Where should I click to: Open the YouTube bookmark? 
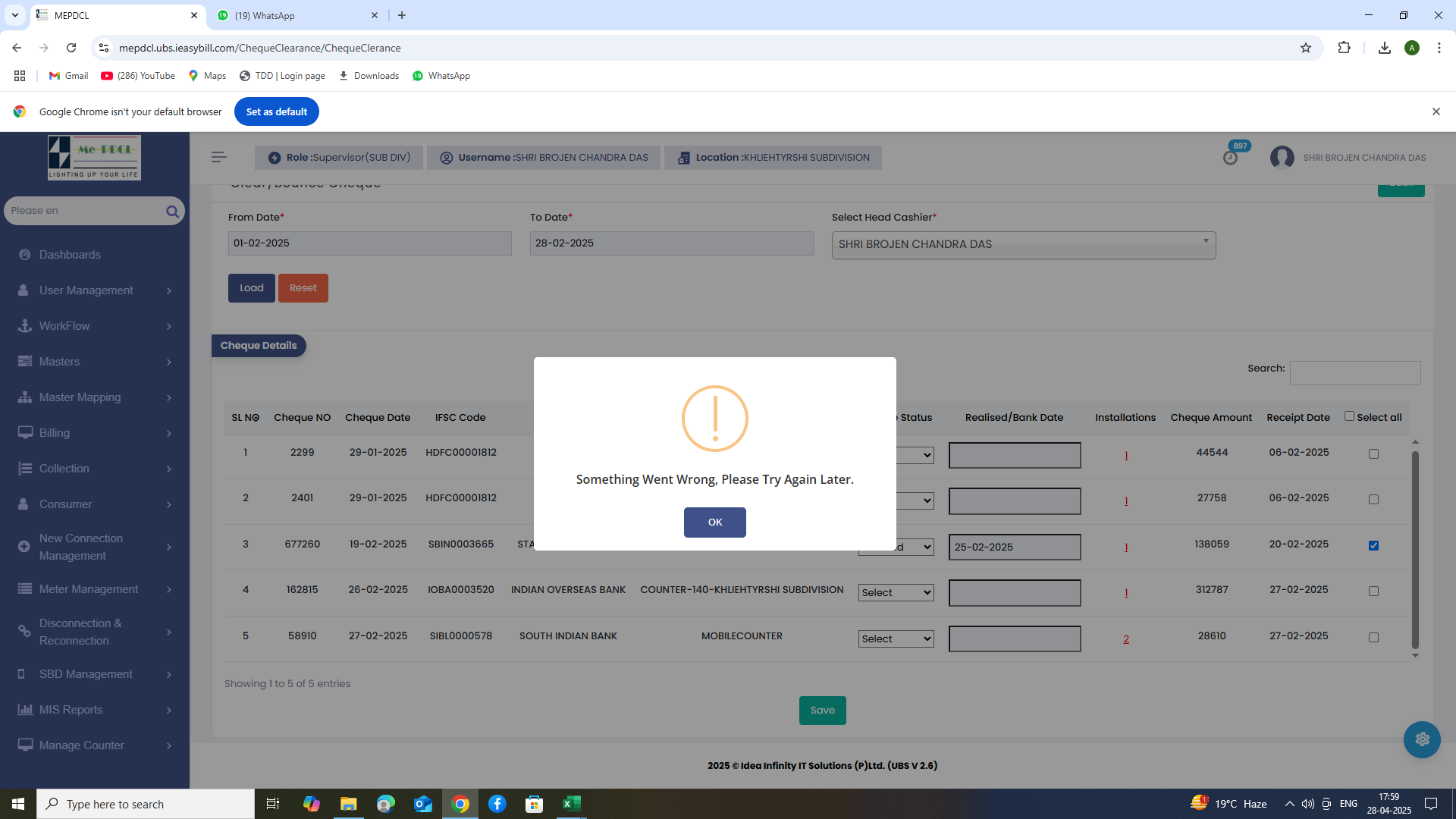138,76
